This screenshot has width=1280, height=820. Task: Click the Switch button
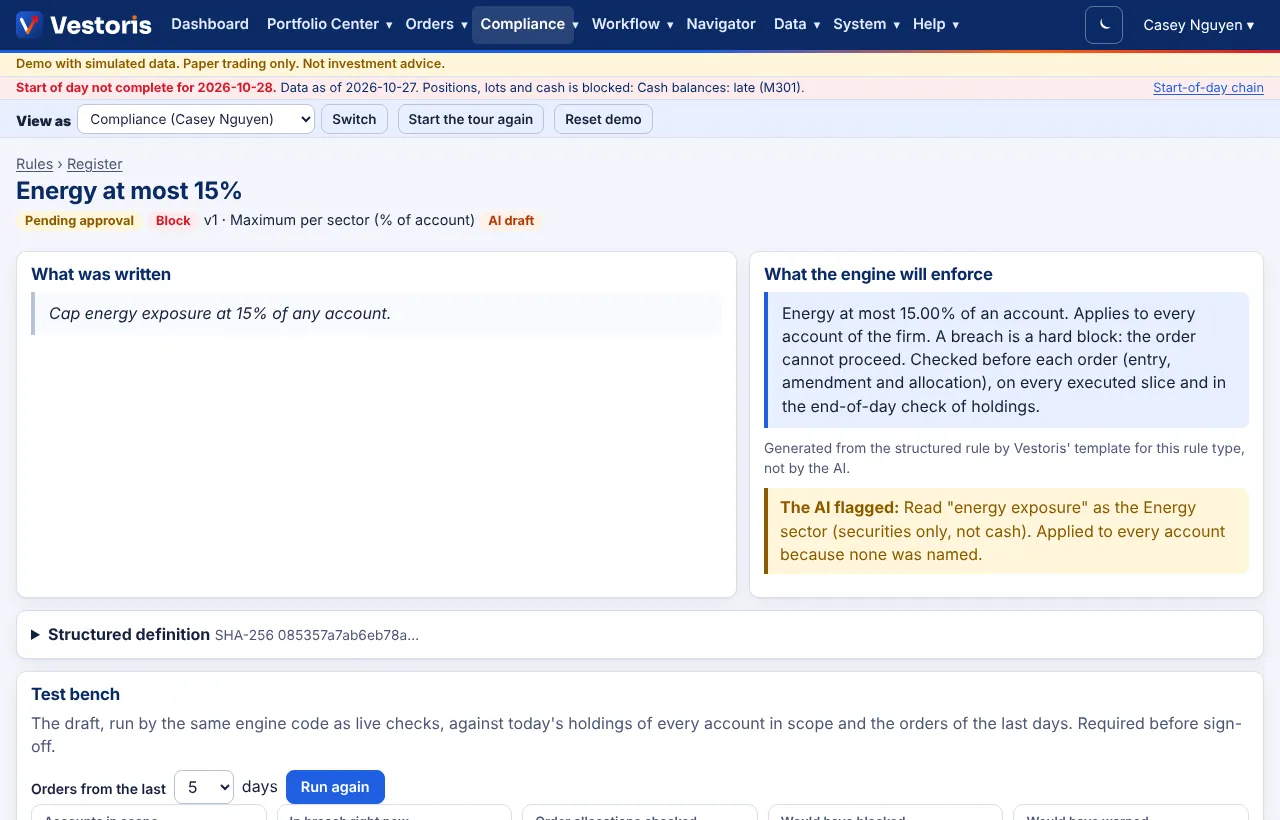click(x=354, y=119)
